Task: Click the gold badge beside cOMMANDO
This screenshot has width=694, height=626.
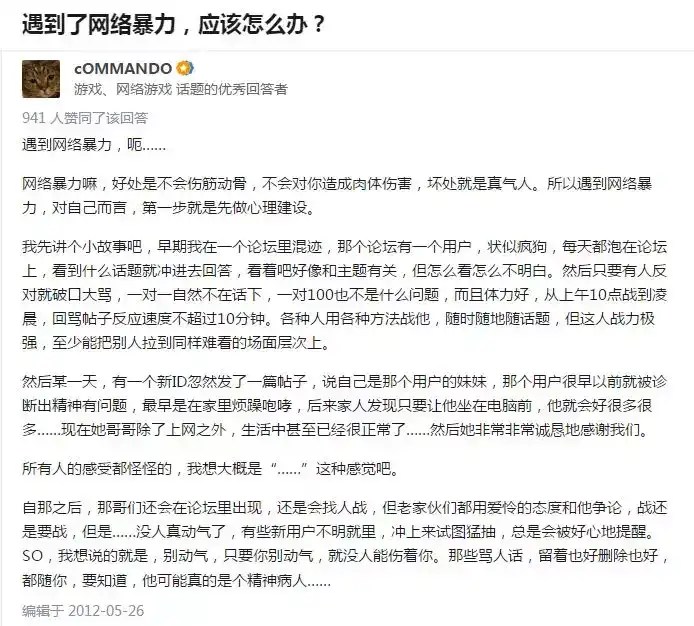Action: [x=184, y=68]
